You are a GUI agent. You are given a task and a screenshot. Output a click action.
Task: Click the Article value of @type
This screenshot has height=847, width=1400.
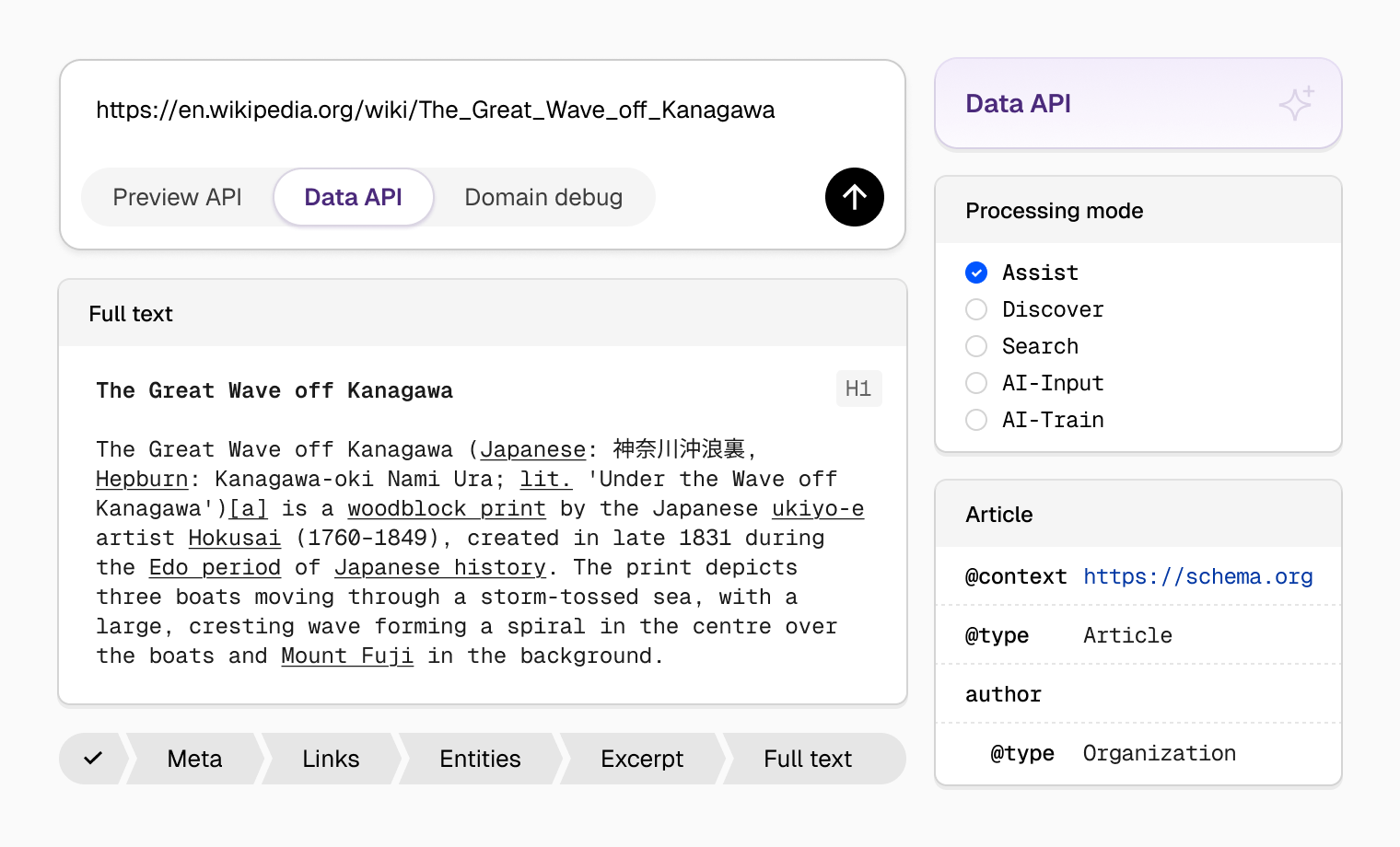coord(1127,635)
